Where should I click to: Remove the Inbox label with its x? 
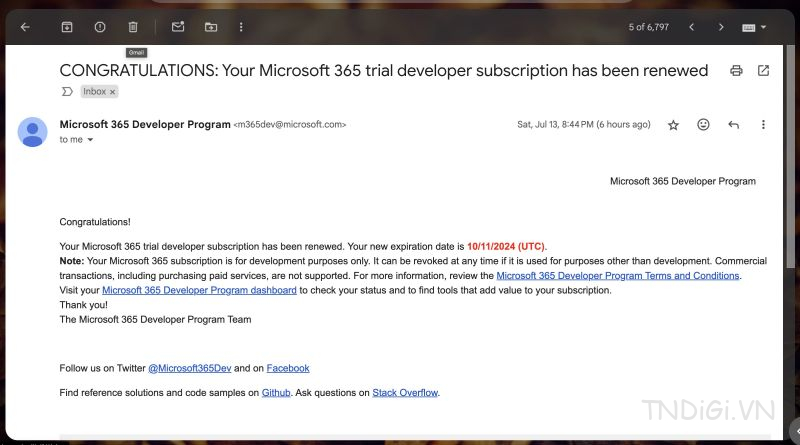pos(112,92)
